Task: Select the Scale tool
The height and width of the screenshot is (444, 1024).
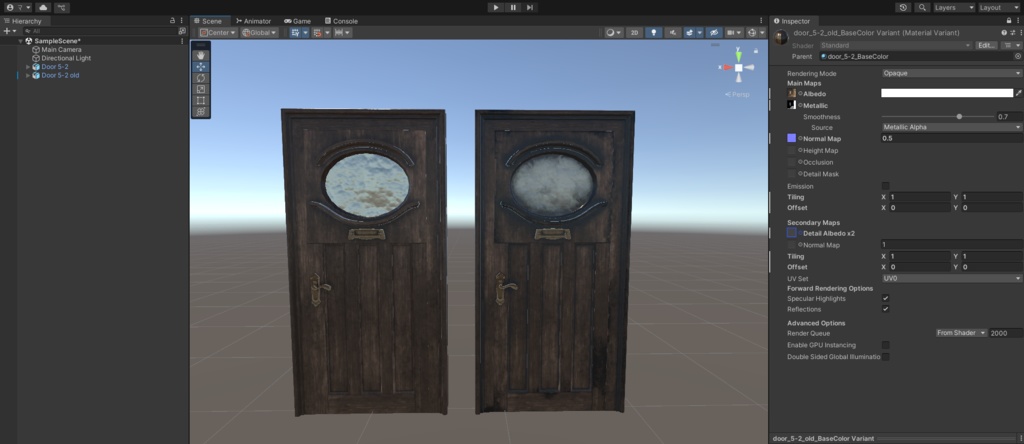Action: (200, 89)
